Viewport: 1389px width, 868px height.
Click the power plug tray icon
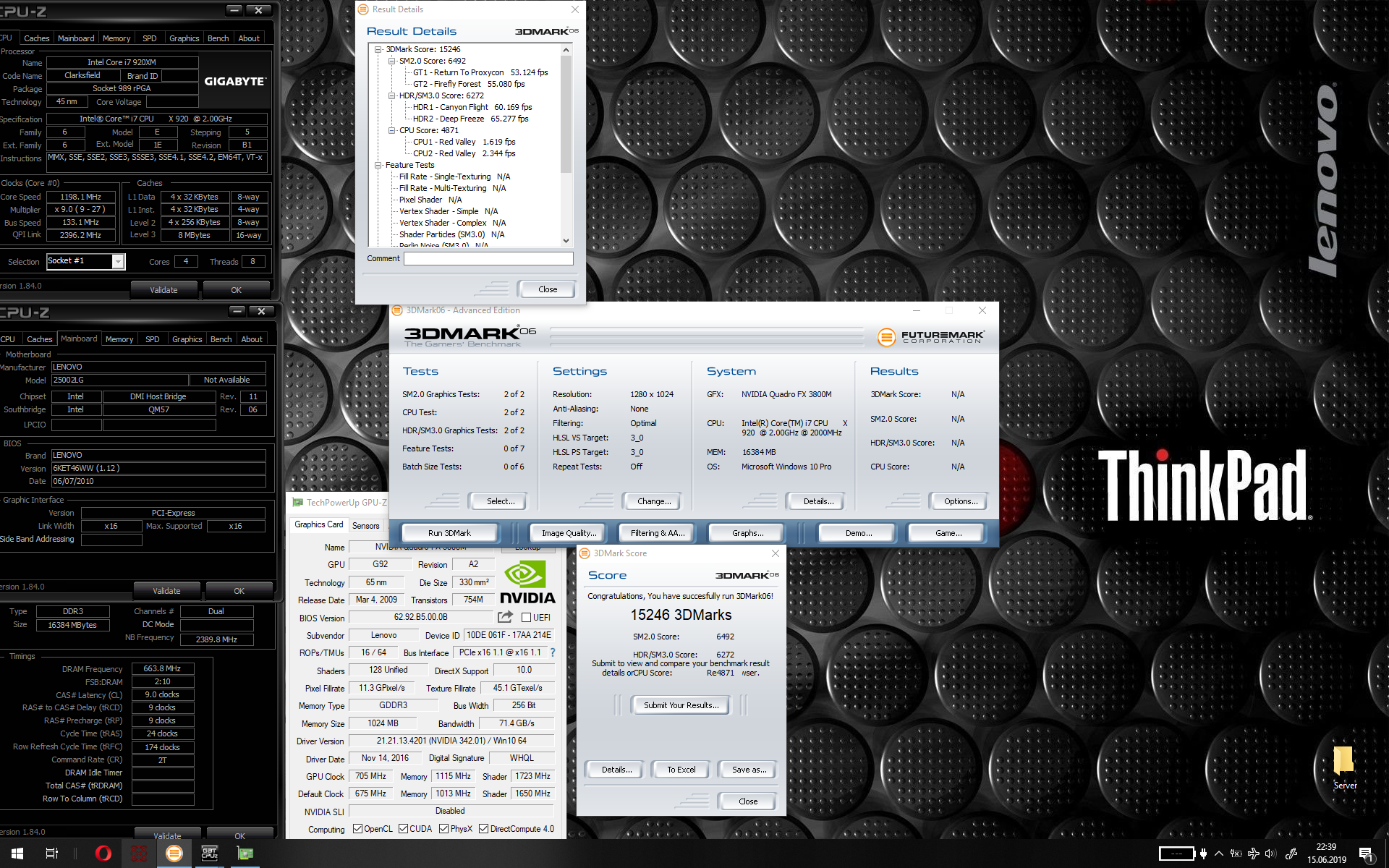[1203, 854]
